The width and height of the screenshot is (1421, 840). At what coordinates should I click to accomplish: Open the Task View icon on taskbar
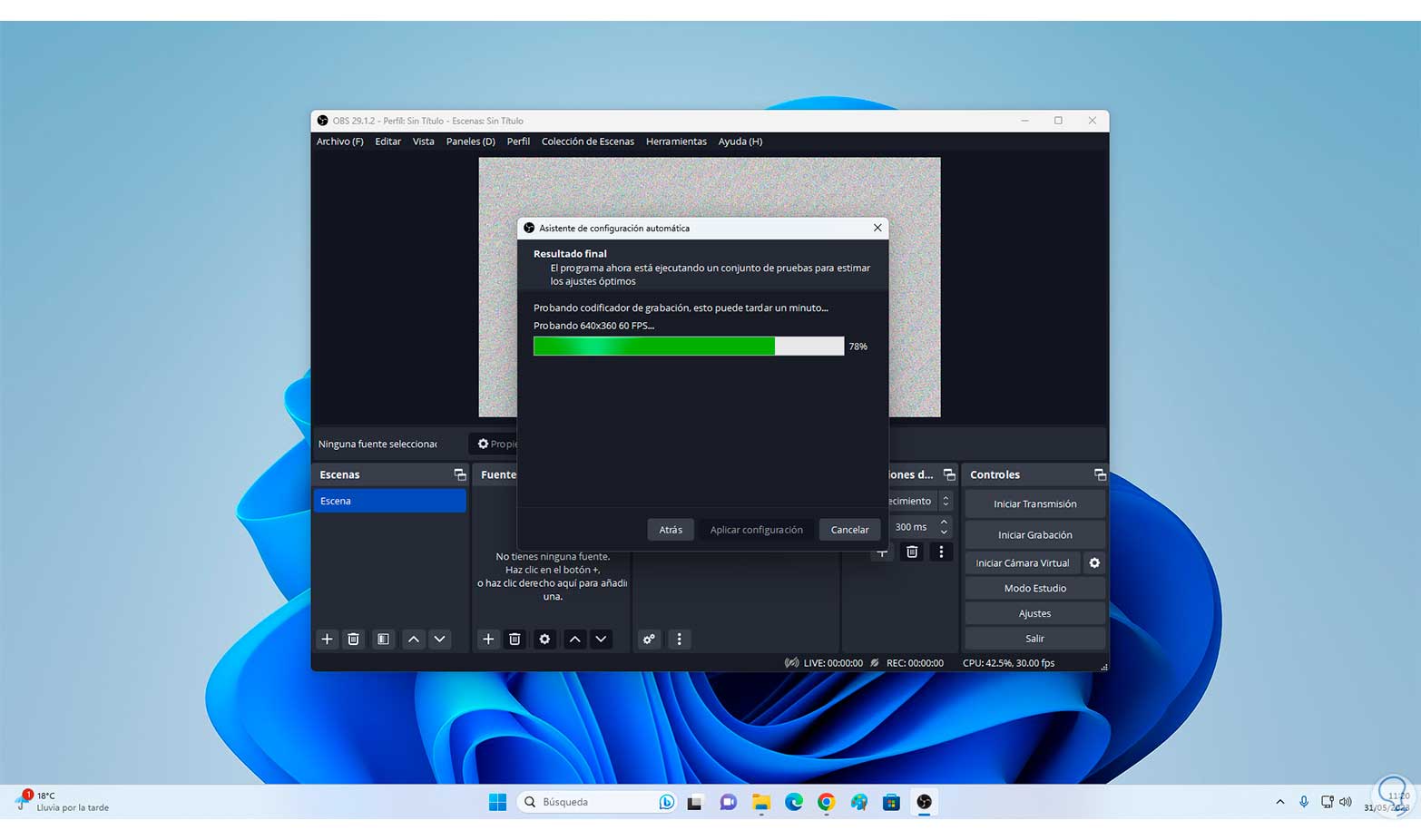click(x=695, y=802)
